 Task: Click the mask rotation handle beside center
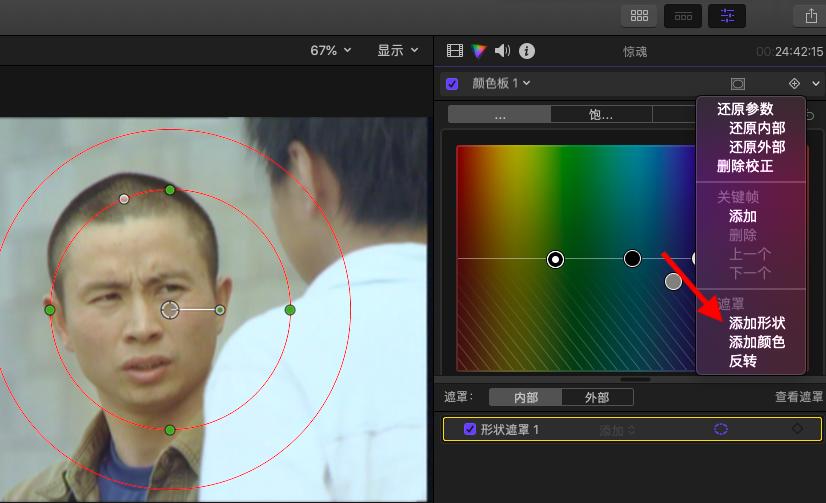(x=220, y=310)
